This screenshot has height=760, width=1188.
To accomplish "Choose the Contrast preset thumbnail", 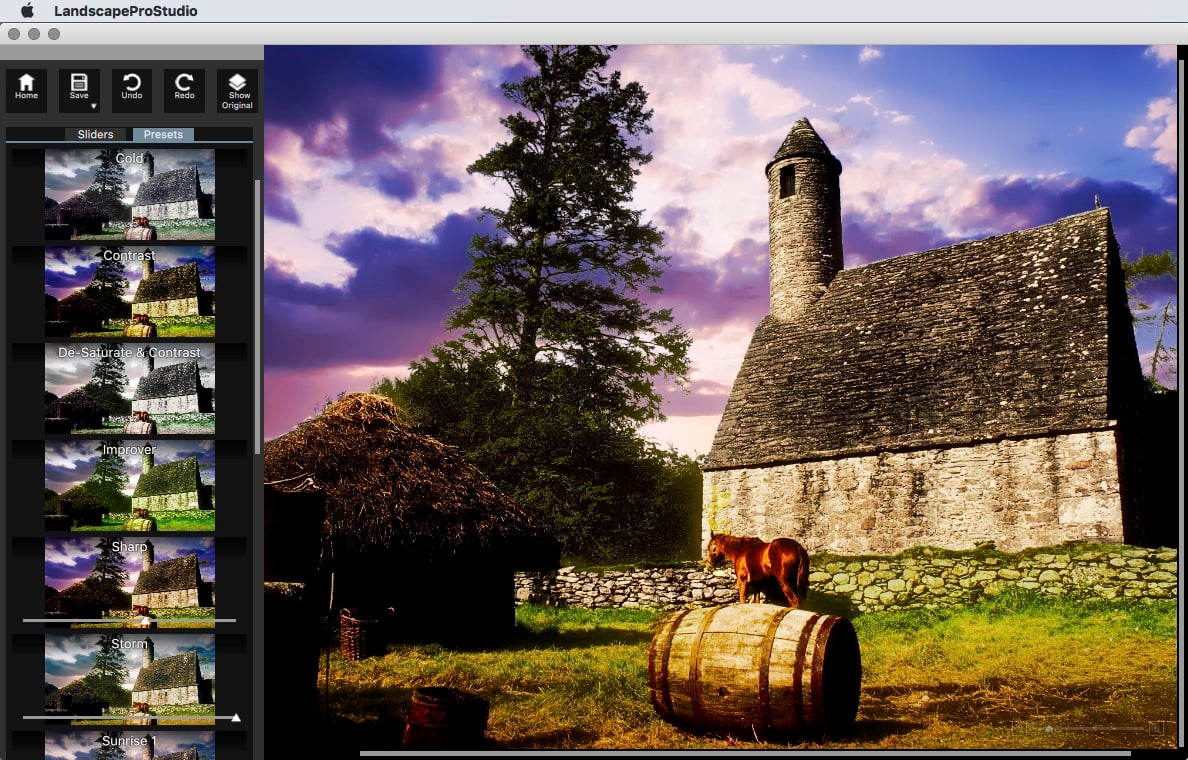I will [x=129, y=292].
